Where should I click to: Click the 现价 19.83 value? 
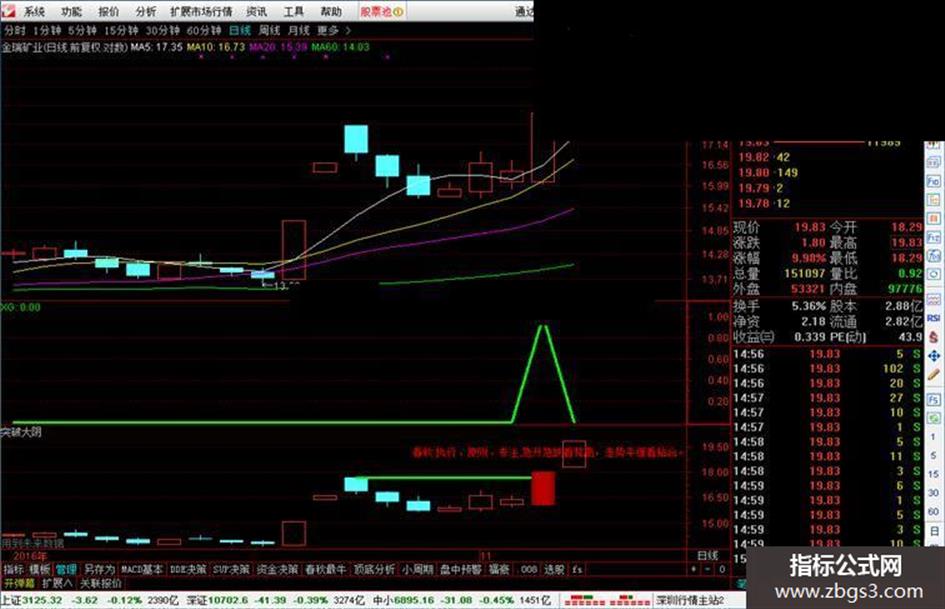tap(809, 227)
